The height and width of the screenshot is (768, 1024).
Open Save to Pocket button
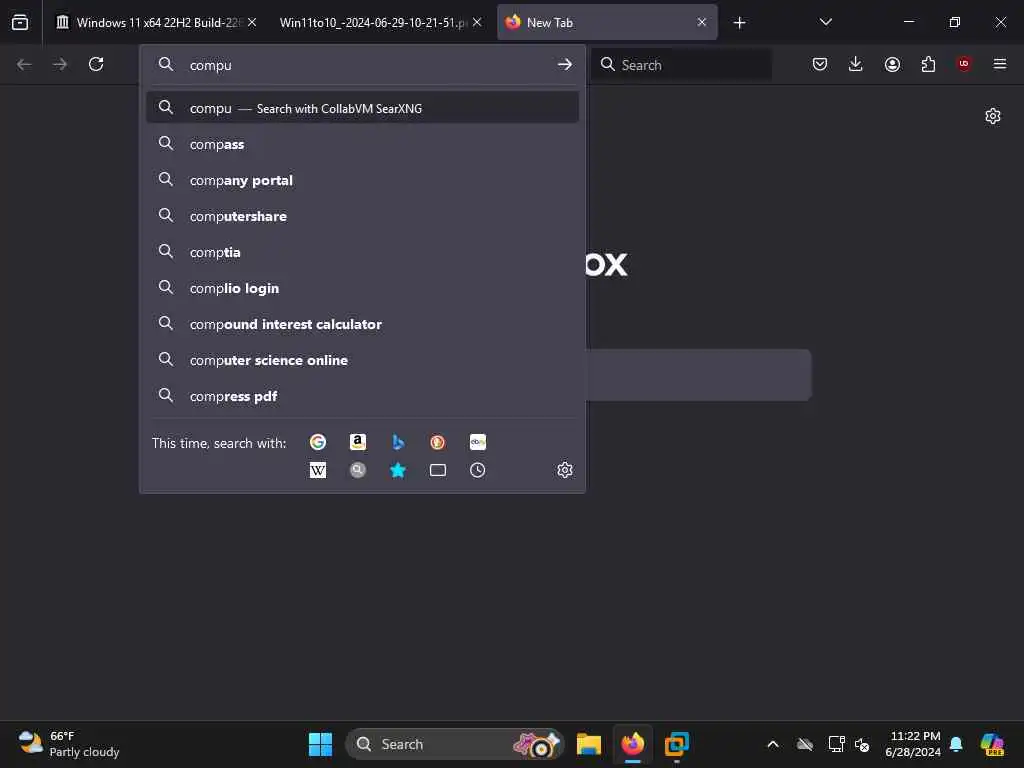pyautogui.click(x=820, y=64)
